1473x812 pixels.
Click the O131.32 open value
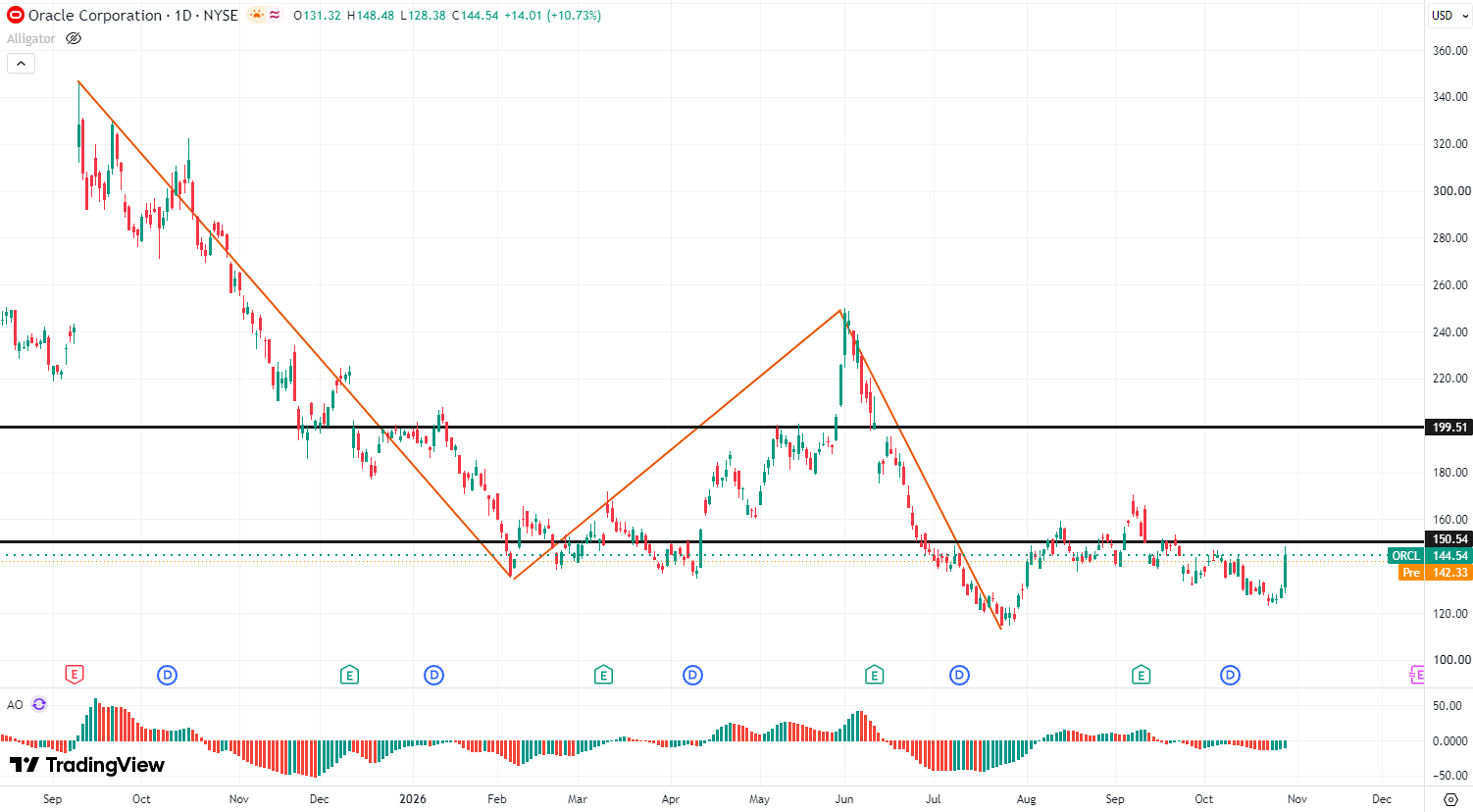click(318, 16)
